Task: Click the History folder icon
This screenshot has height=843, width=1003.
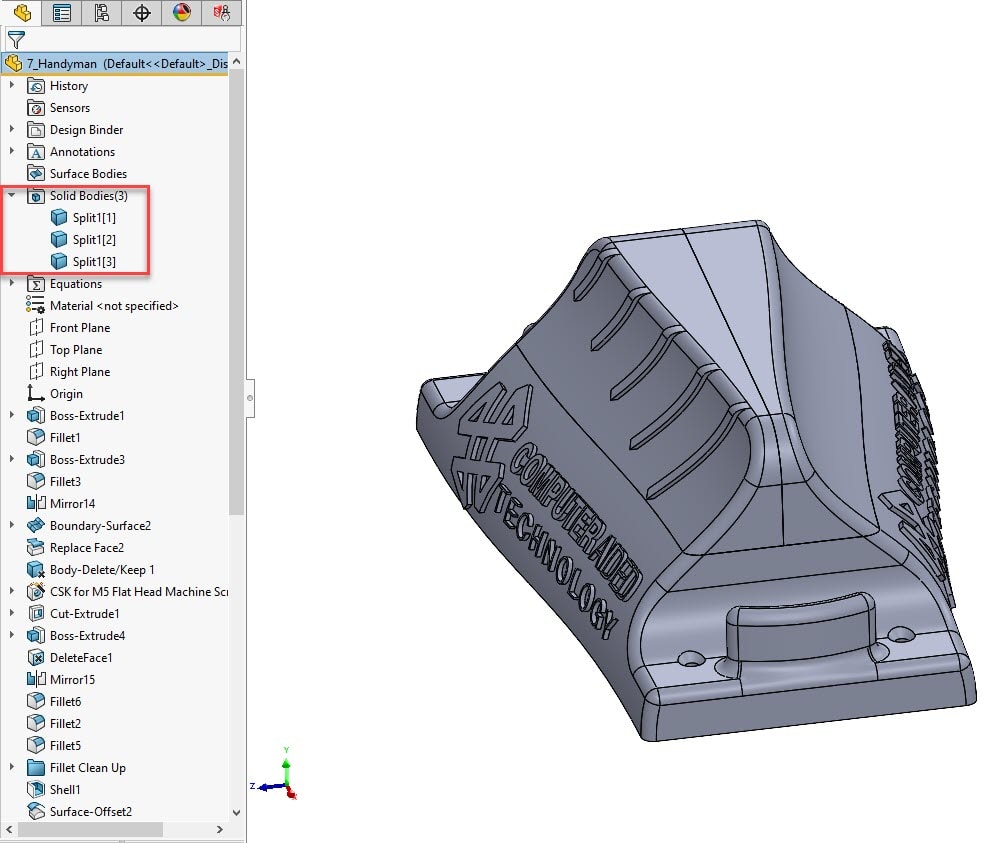Action: pyautogui.click(x=36, y=86)
